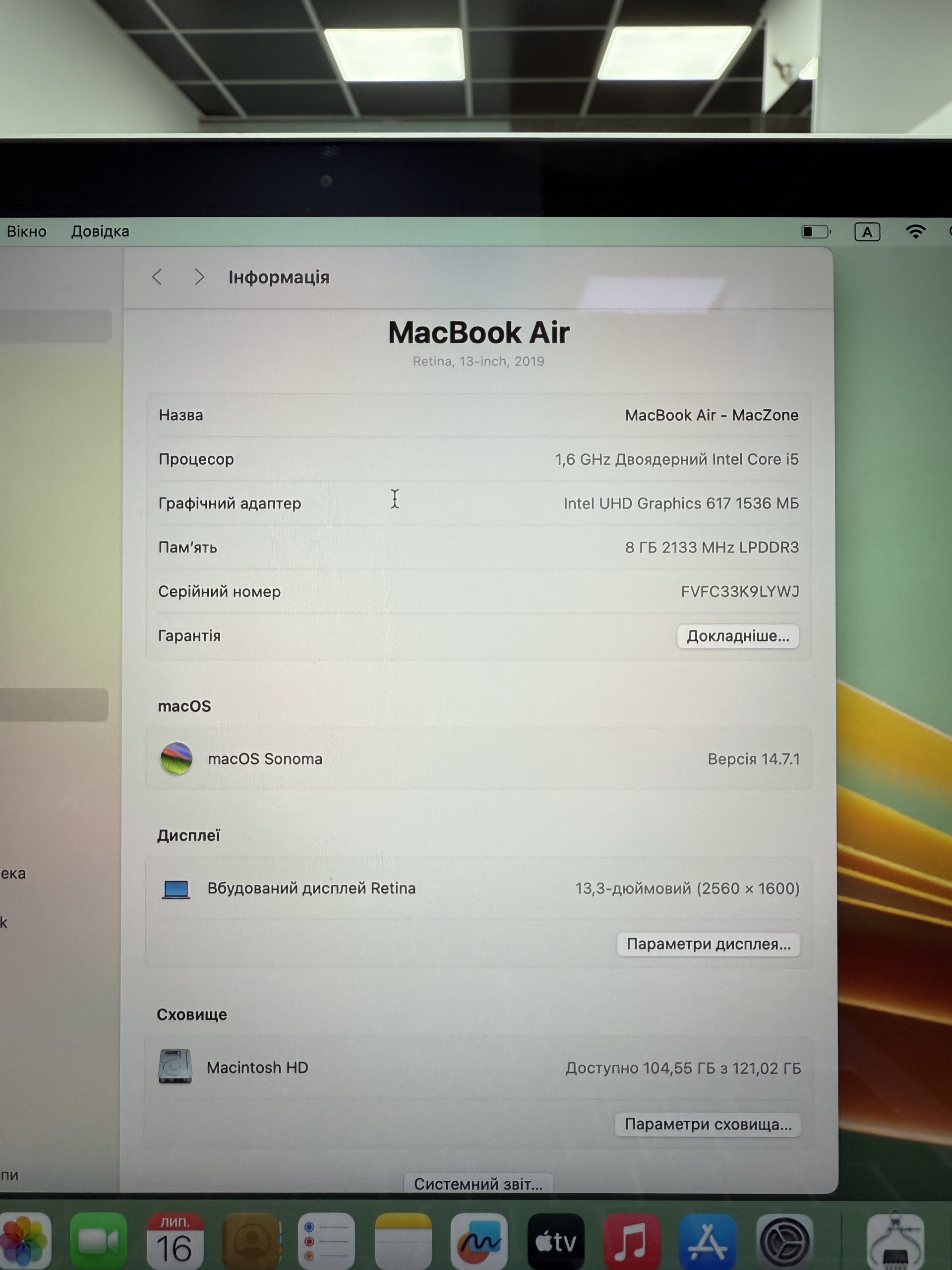
Task: Go forward with the right chevron
Action: point(199,277)
